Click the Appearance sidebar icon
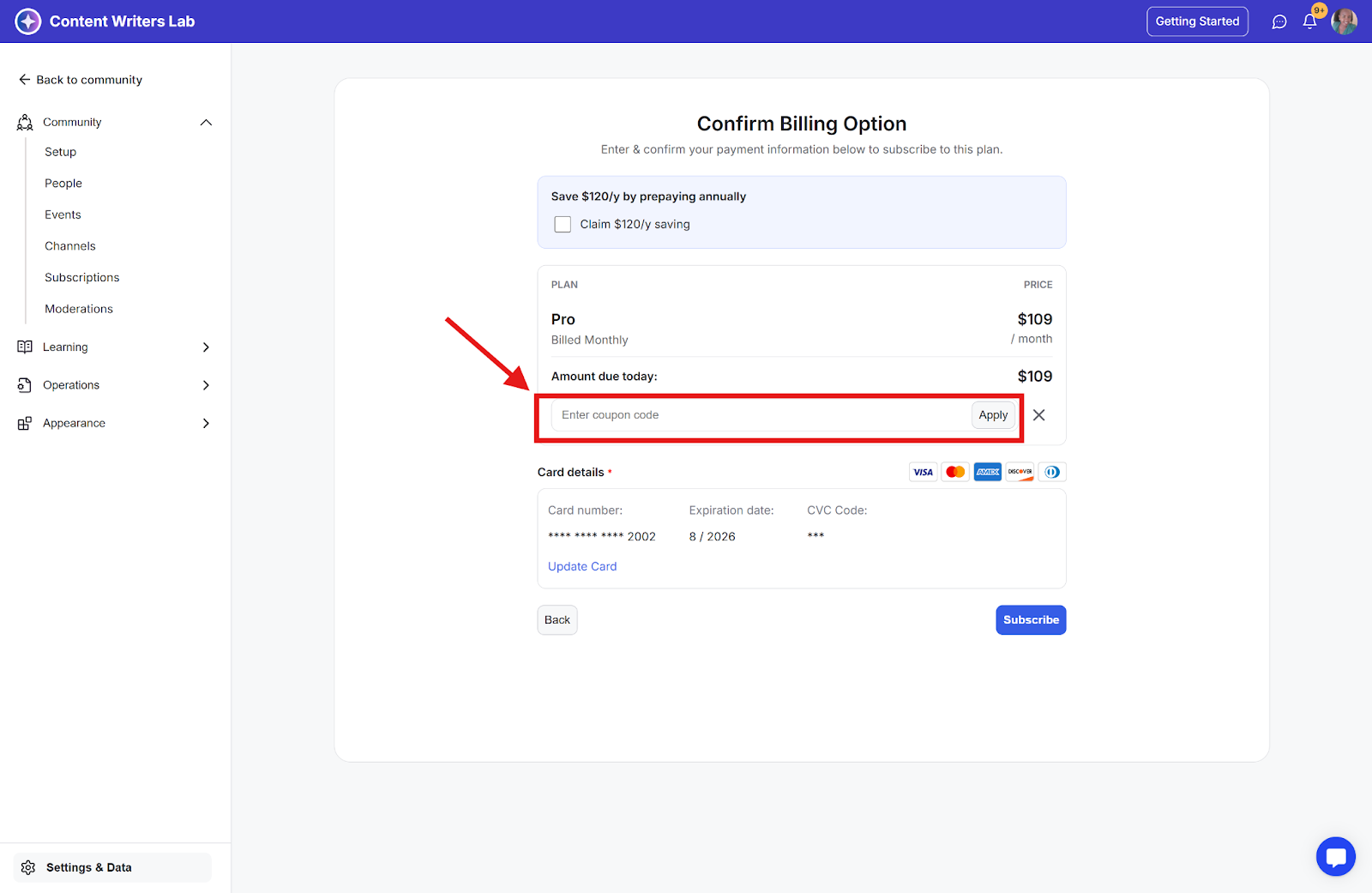Viewport: 1372px width, 893px height. point(25,423)
